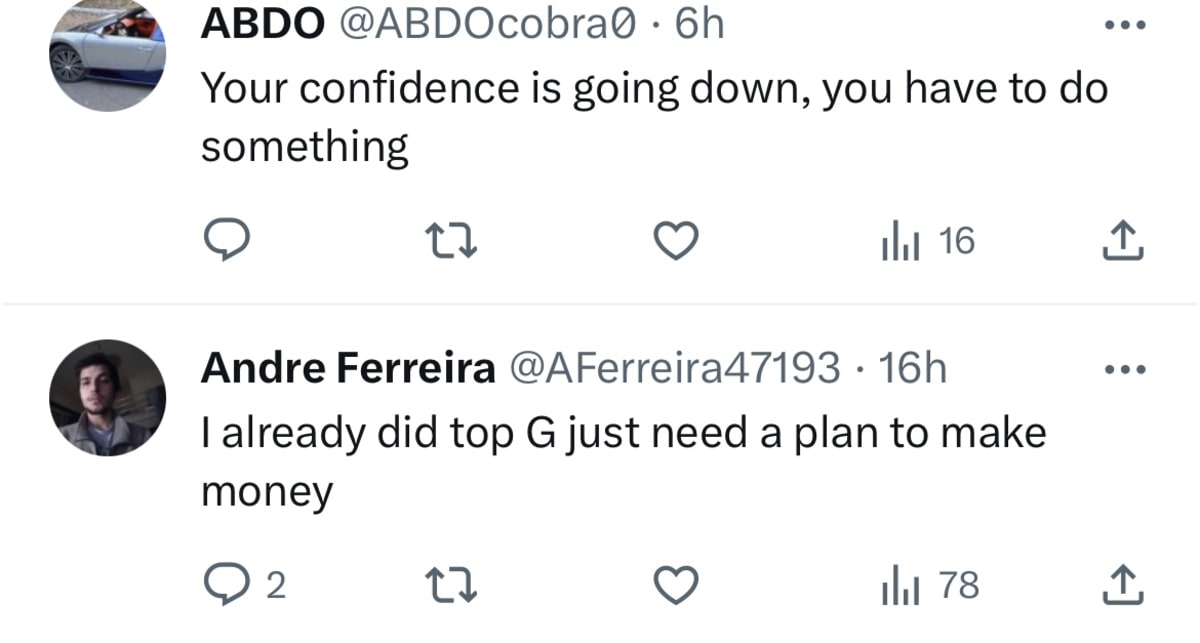1200x643 pixels.
Task: Open the reply composer on ABDO's tweet
Action: [x=227, y=240]
